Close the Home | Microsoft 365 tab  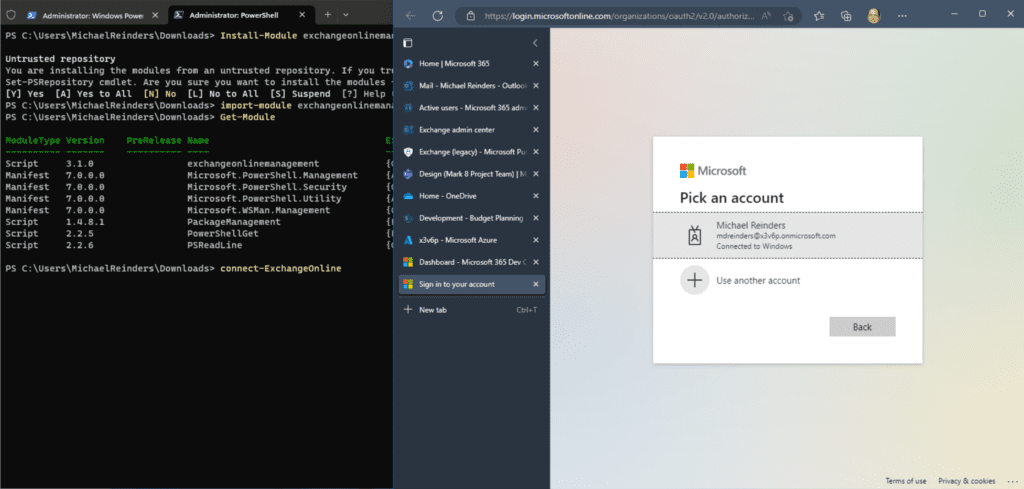(x=536, y=63)
